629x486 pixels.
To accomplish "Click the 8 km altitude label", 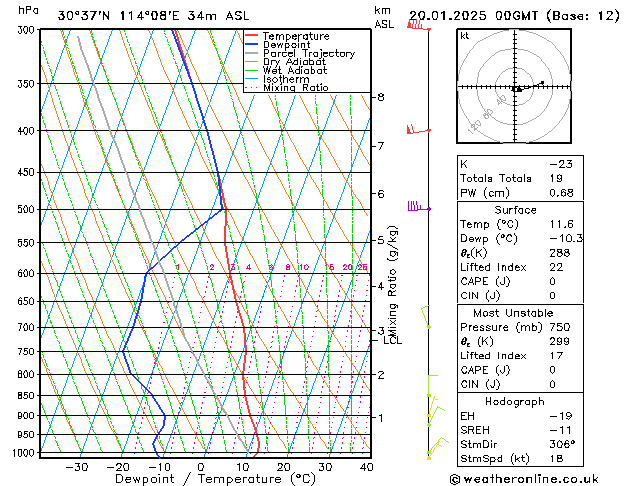I will (380, 97).
